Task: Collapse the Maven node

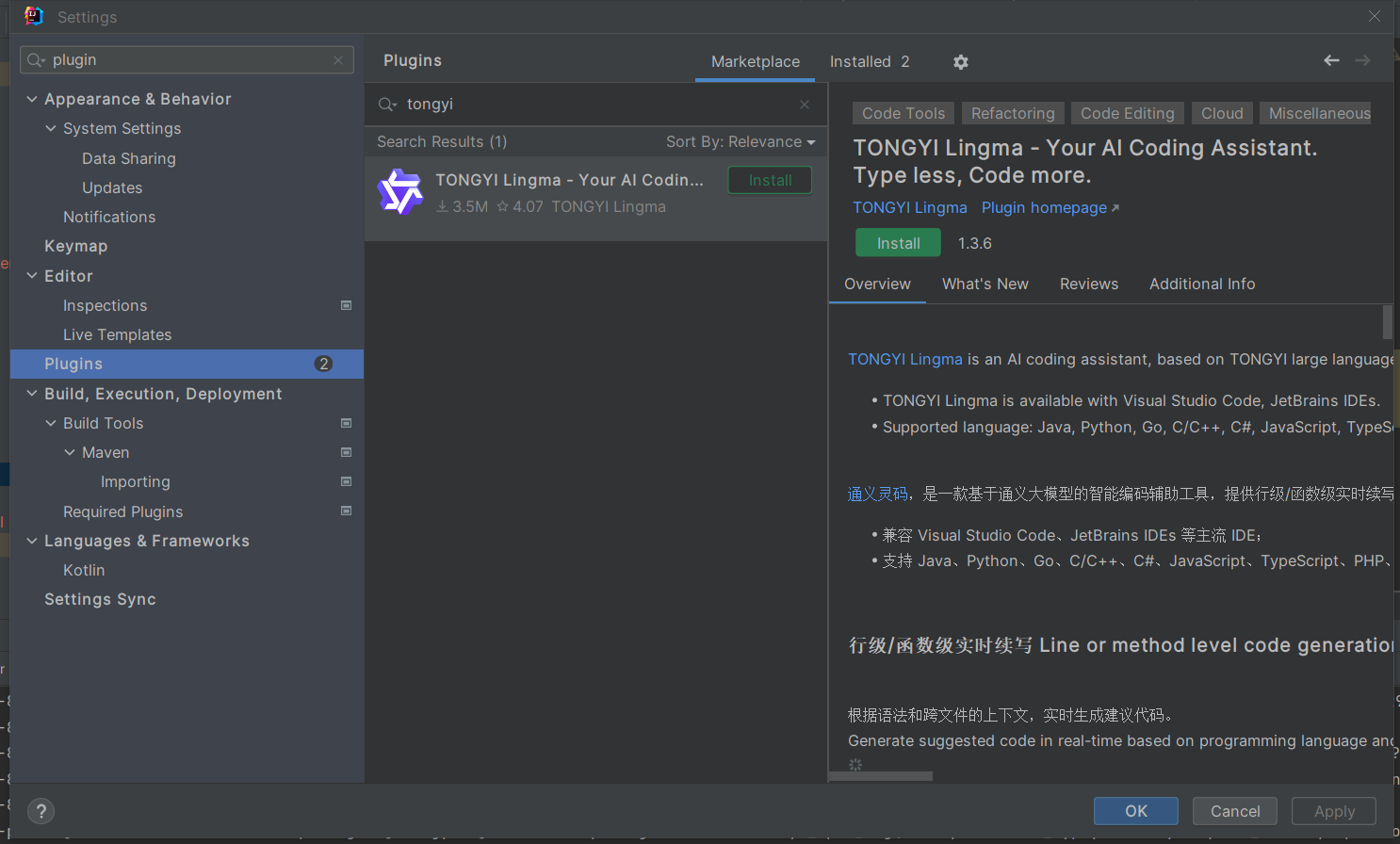Action: point(70,452)
